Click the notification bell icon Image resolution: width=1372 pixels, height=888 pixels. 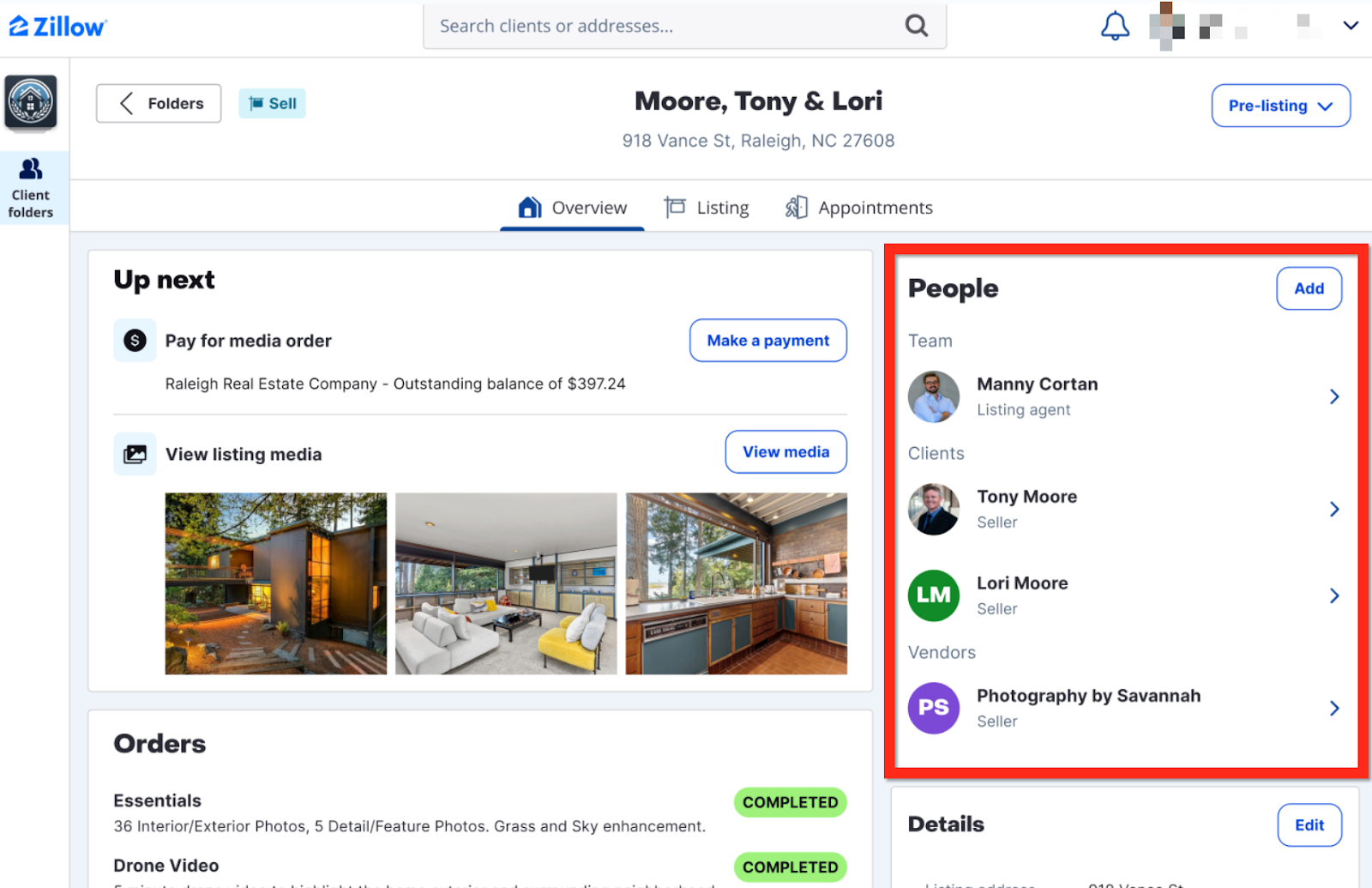pyautogui.click(x=1115, y=27)
